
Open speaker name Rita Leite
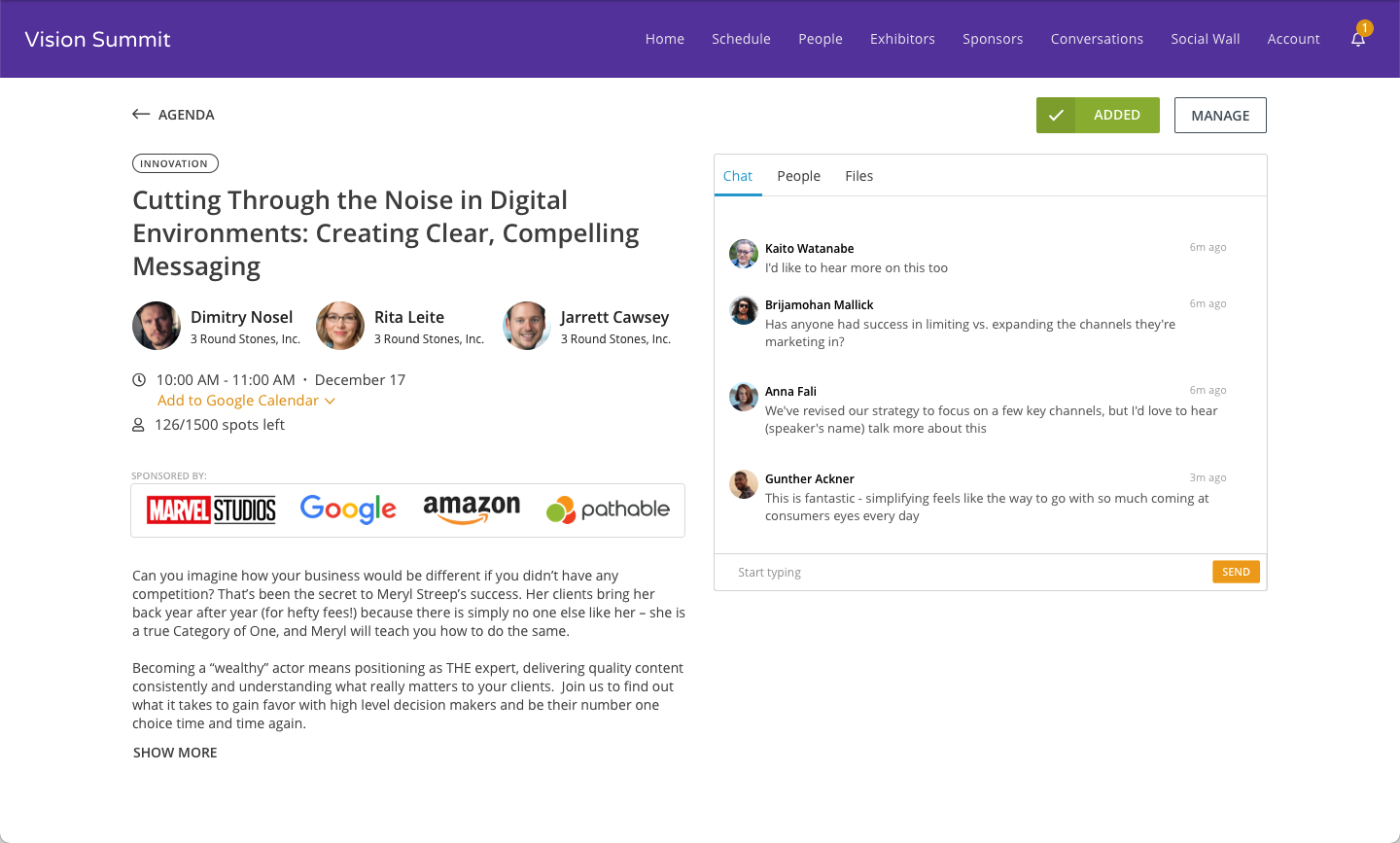[409, 317]
